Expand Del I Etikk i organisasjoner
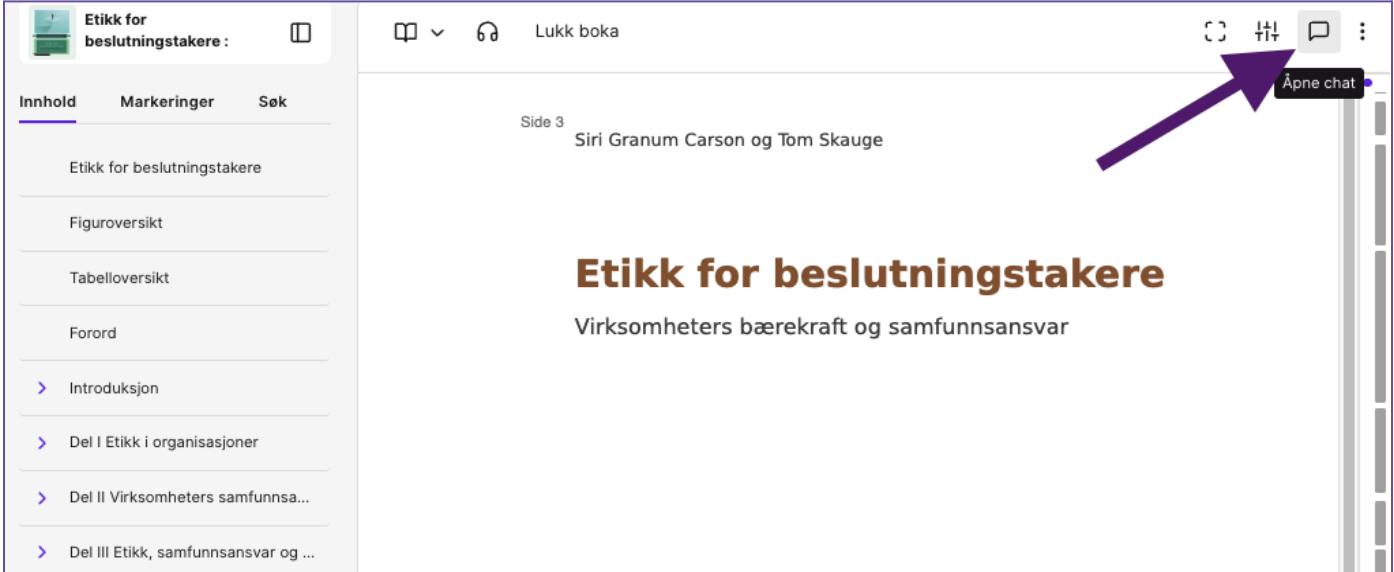 click(42, 442)
